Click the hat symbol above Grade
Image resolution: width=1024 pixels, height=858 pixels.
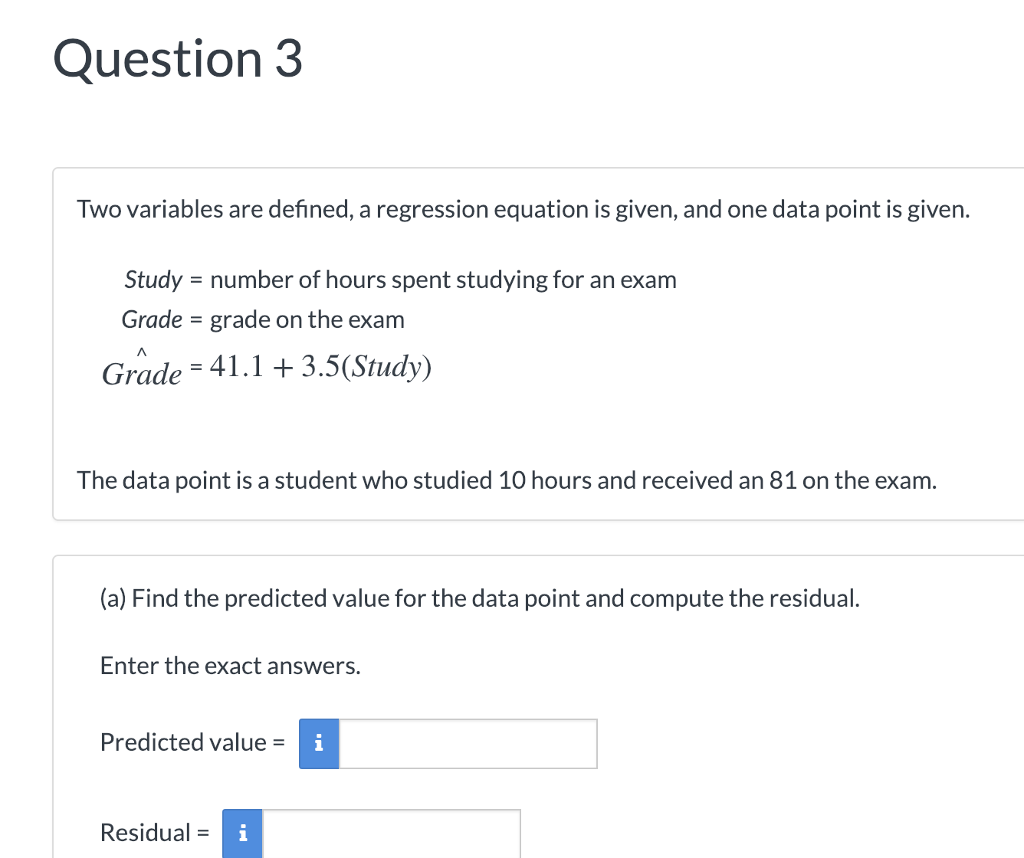tap(142, 353)
